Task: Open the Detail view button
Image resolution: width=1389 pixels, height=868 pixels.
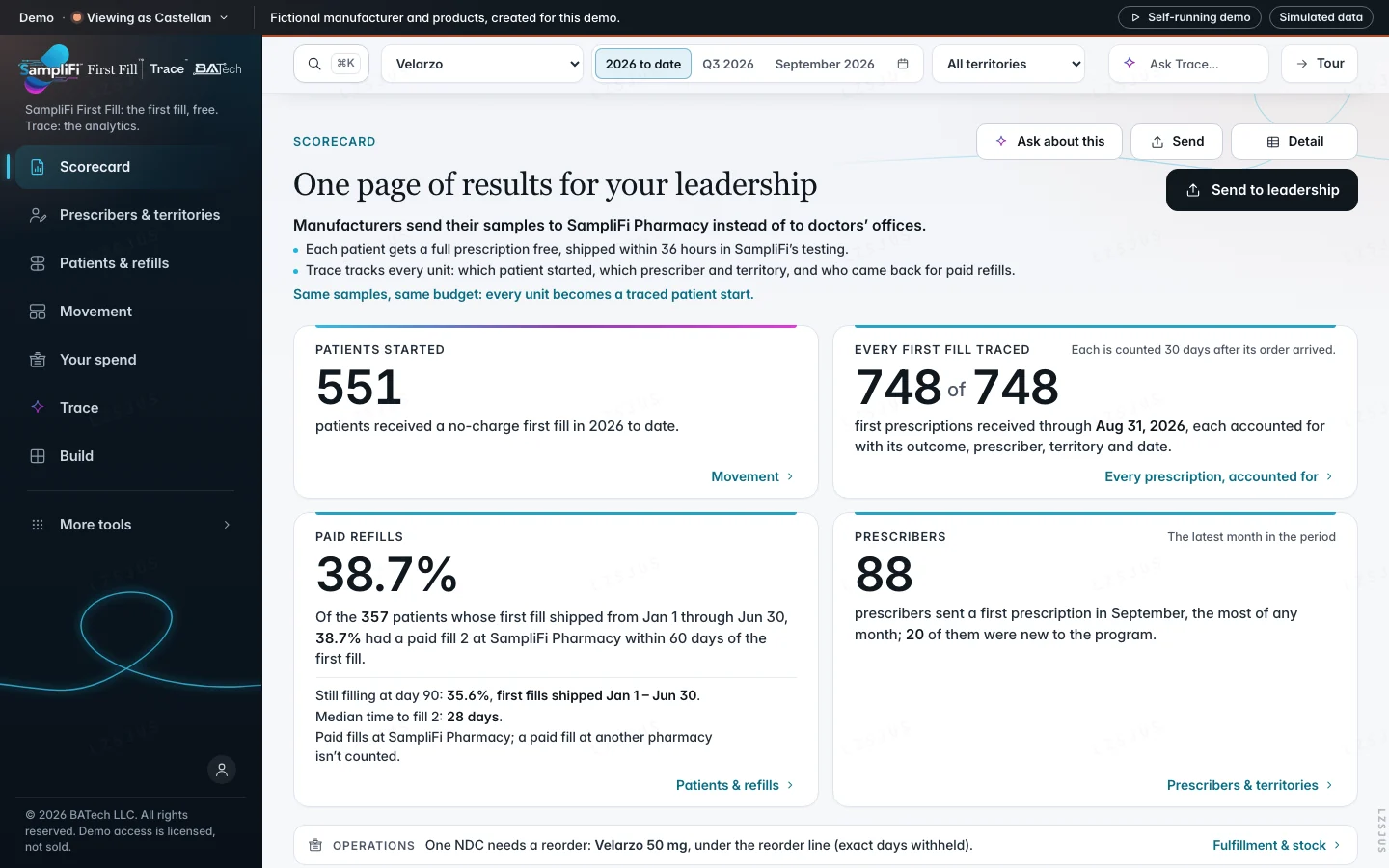Action: click(x=1294, y=142)
